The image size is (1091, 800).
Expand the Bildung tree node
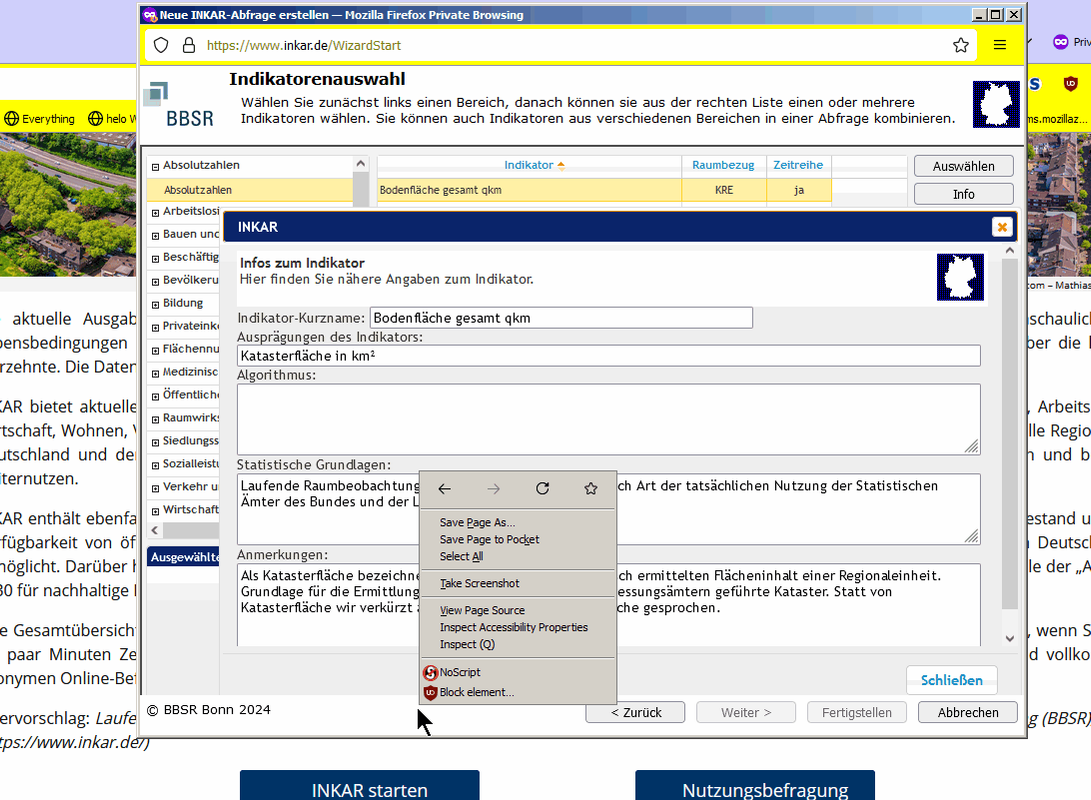(155, 305)
